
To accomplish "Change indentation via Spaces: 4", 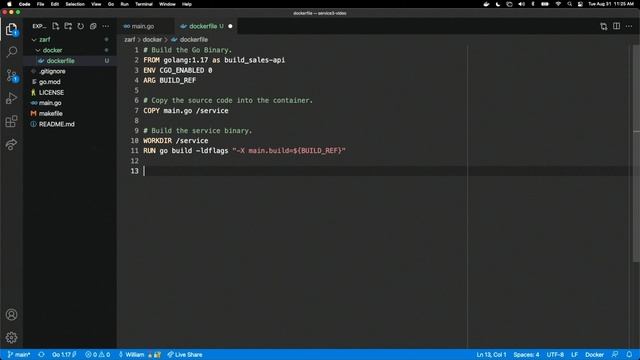I will point(526,355).
